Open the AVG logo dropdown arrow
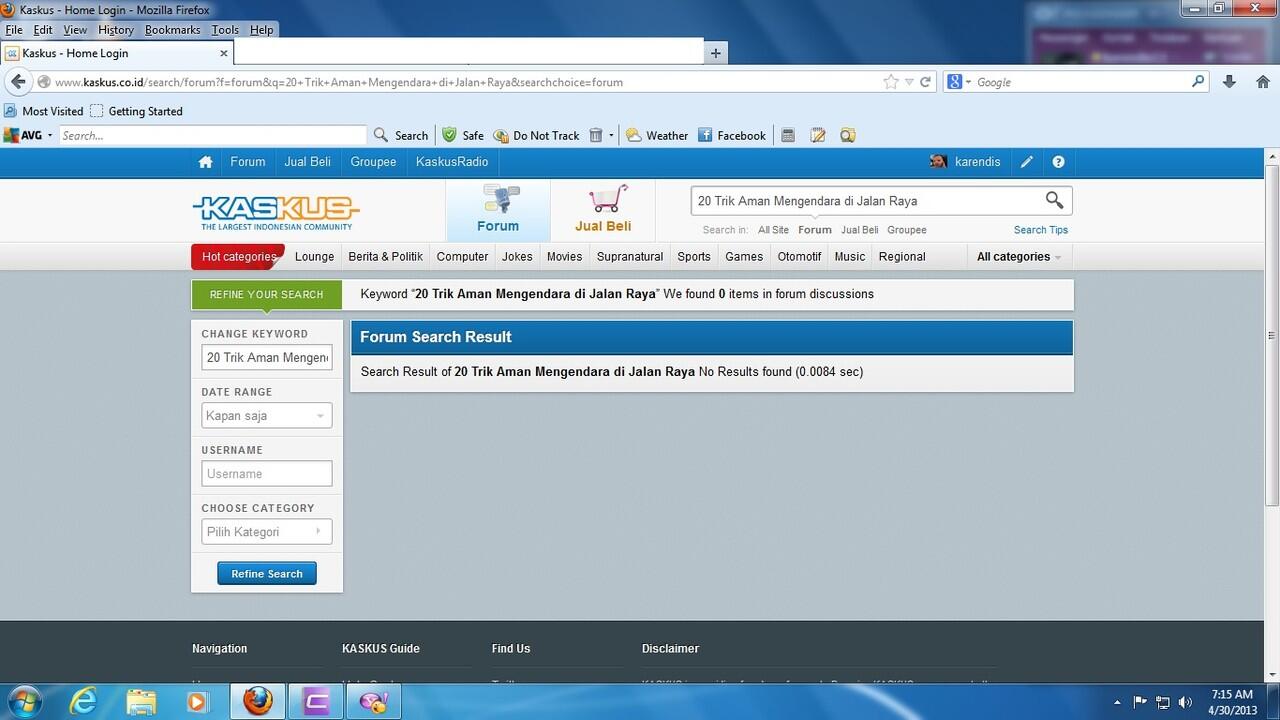 click(x=50, y=135)
